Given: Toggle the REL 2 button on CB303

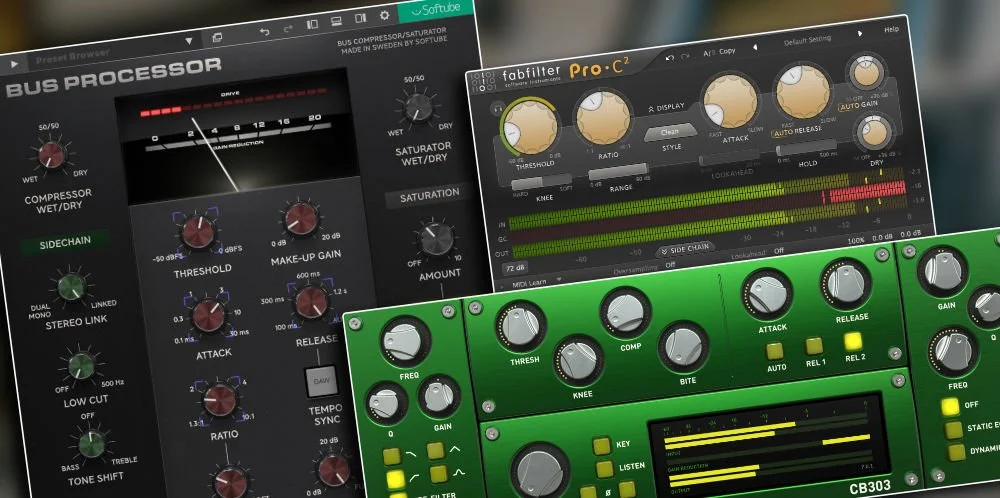Looking at the screenshot, I should (853, 341).
